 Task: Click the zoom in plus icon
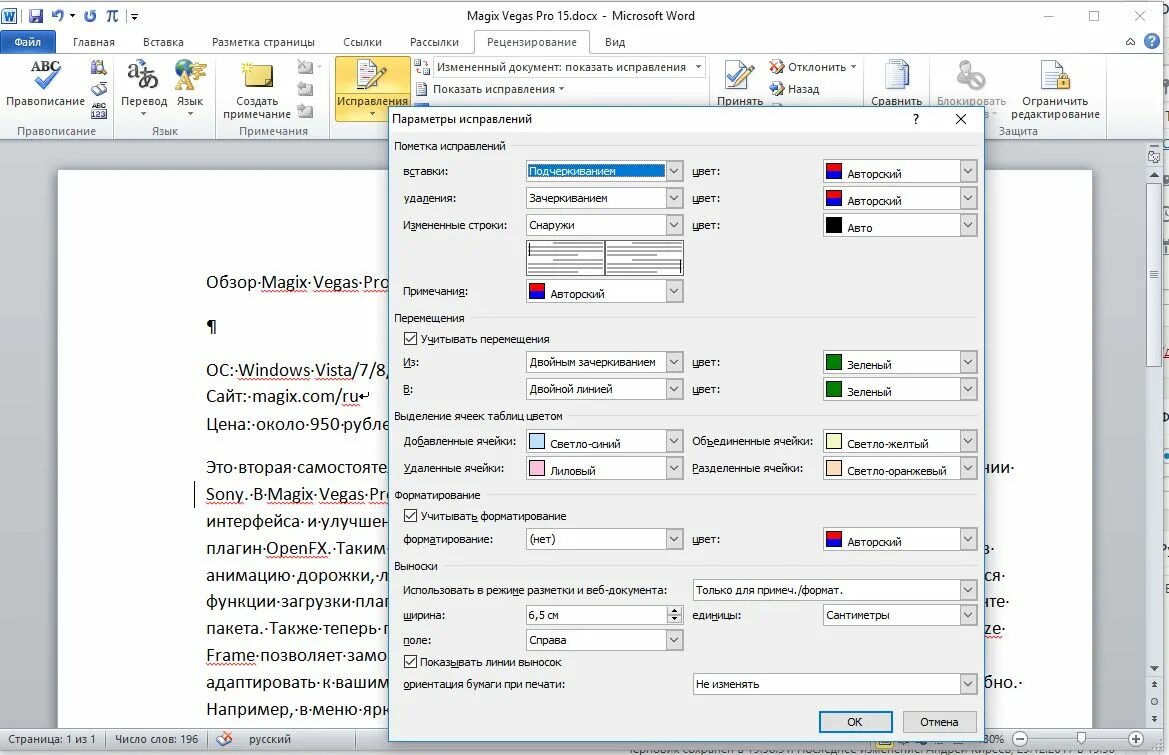pyautogui.click(x=1135, y=739)
